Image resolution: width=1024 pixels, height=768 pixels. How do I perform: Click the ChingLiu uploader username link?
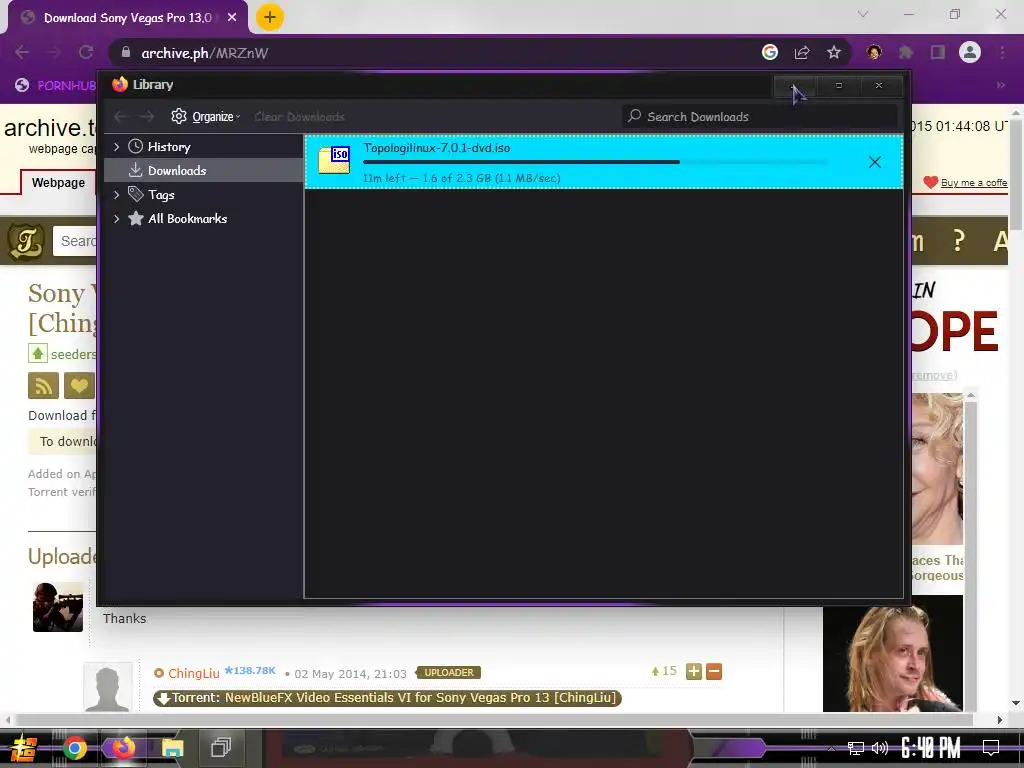coord(193,673)
